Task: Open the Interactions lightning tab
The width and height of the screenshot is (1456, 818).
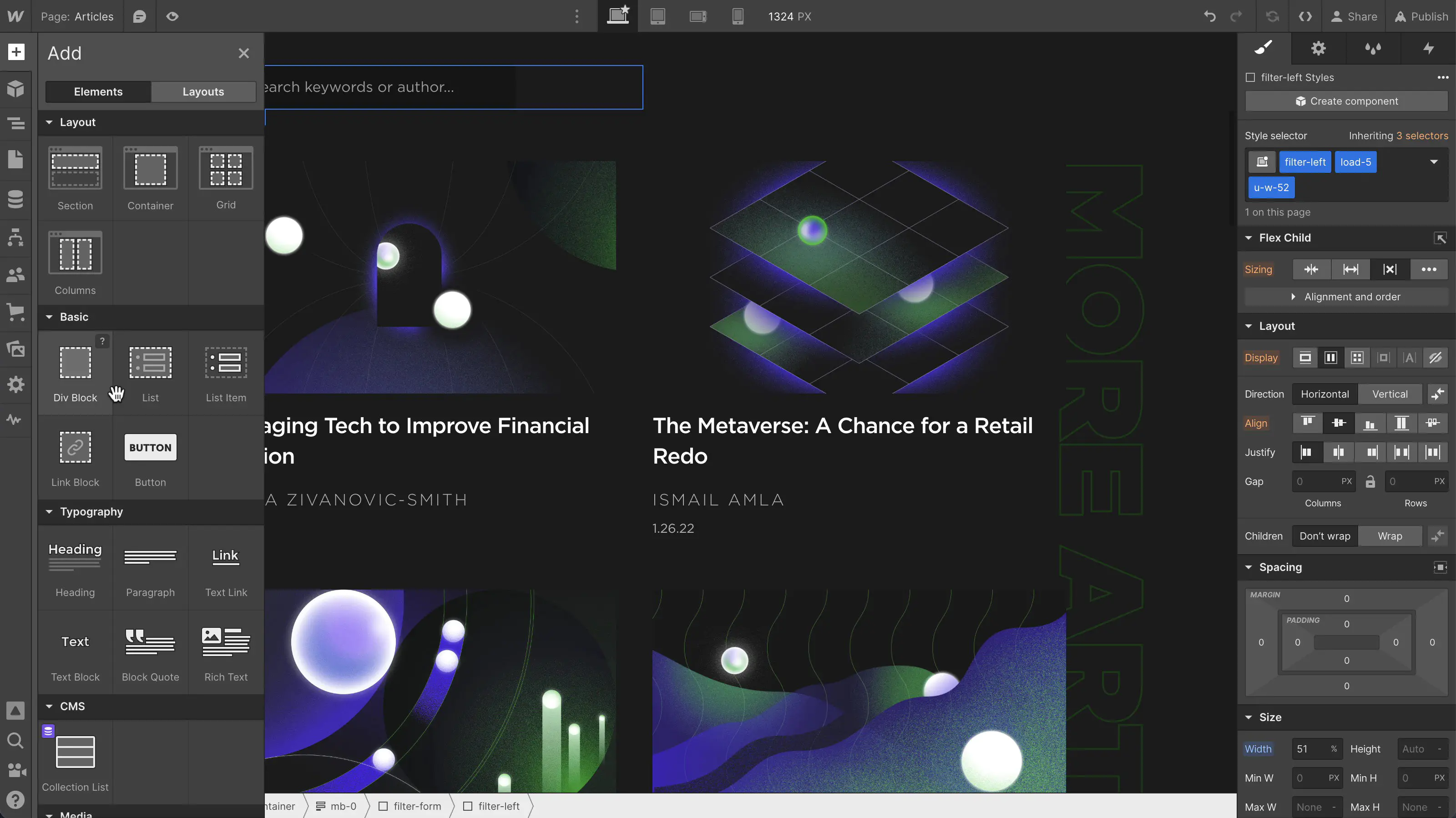Action: 1428,49
